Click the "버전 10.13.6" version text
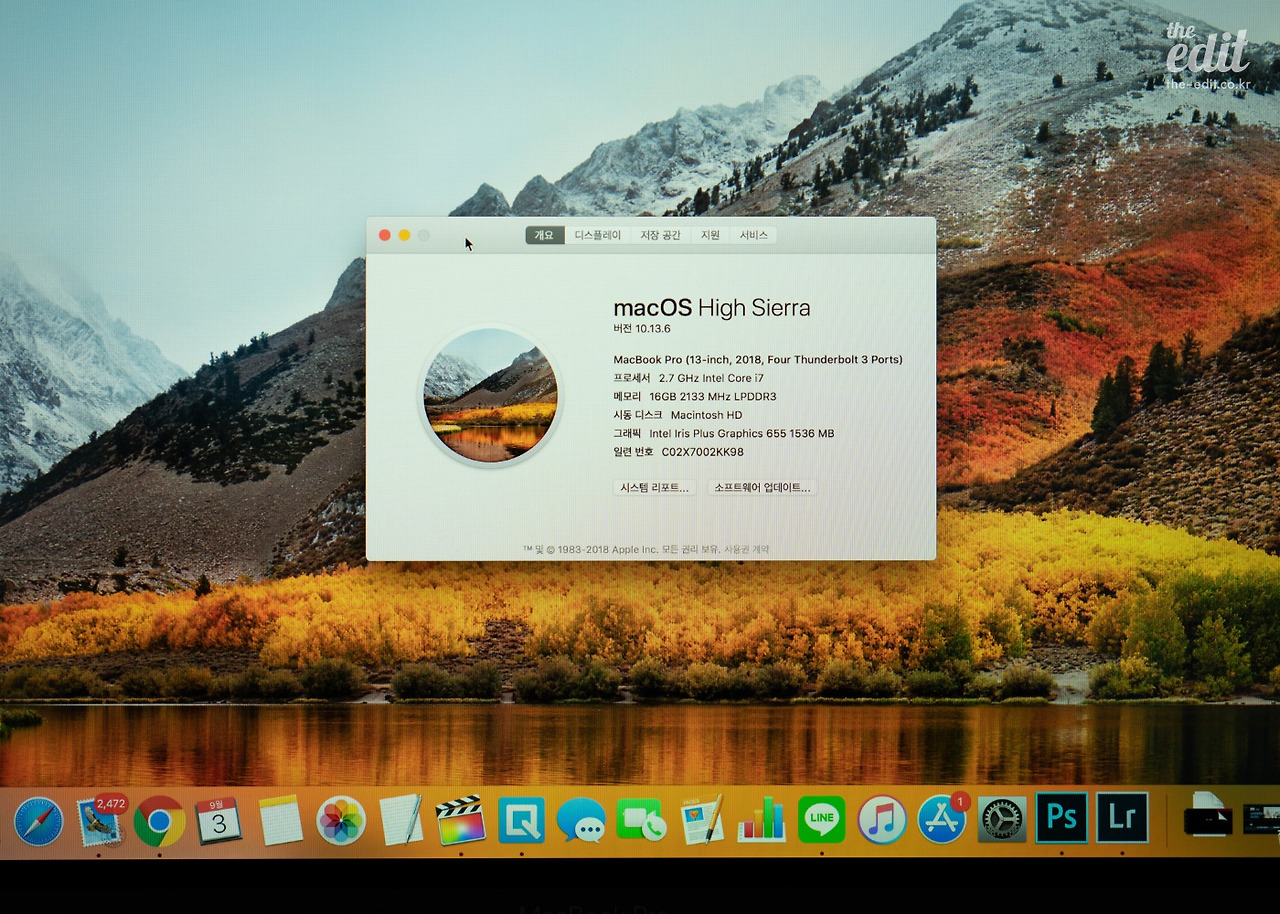The width and height of the screenshot is (1280, 914). [x=641, y=329]
